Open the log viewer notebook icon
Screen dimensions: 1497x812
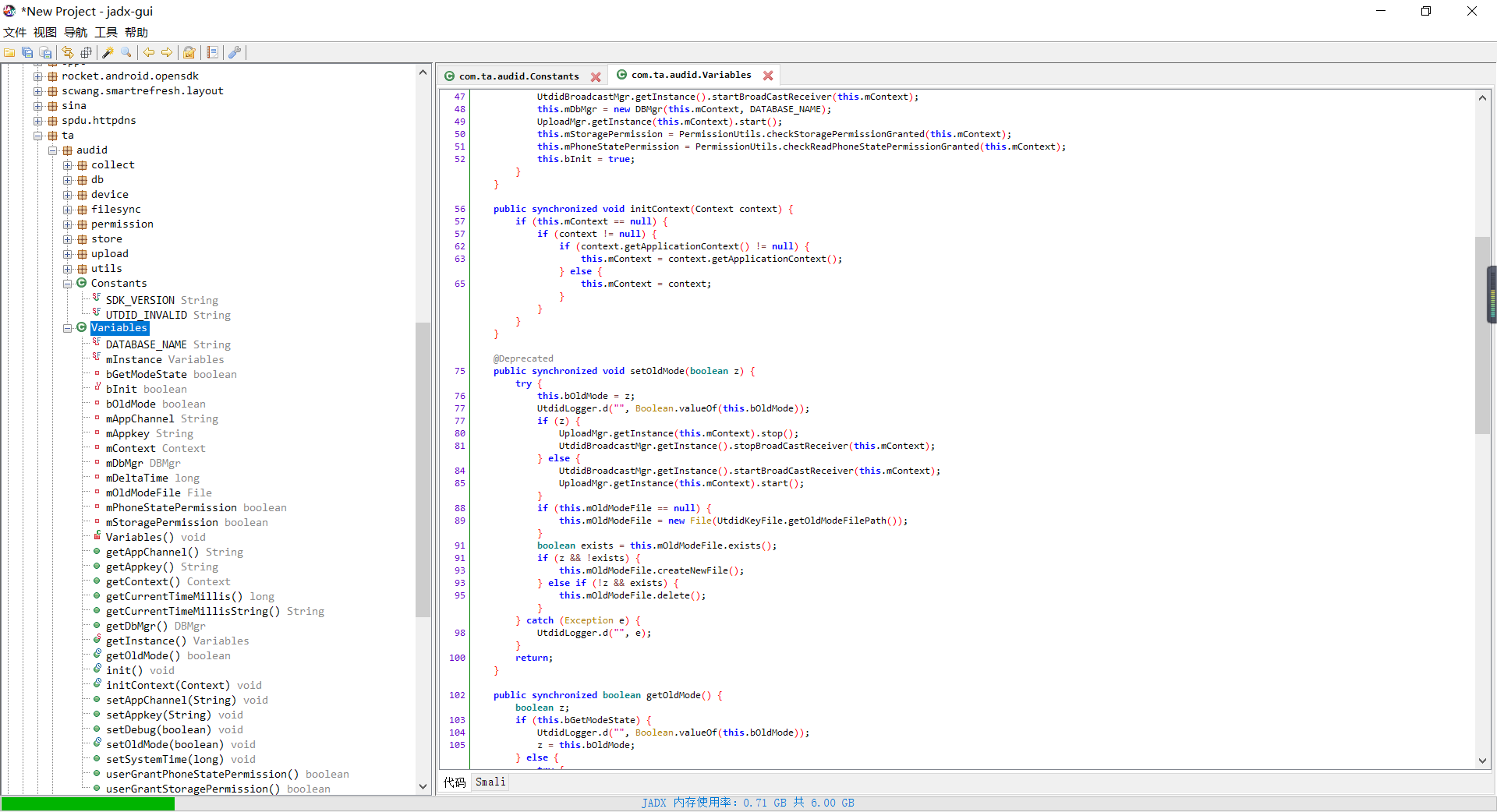(x=213, y=52)
